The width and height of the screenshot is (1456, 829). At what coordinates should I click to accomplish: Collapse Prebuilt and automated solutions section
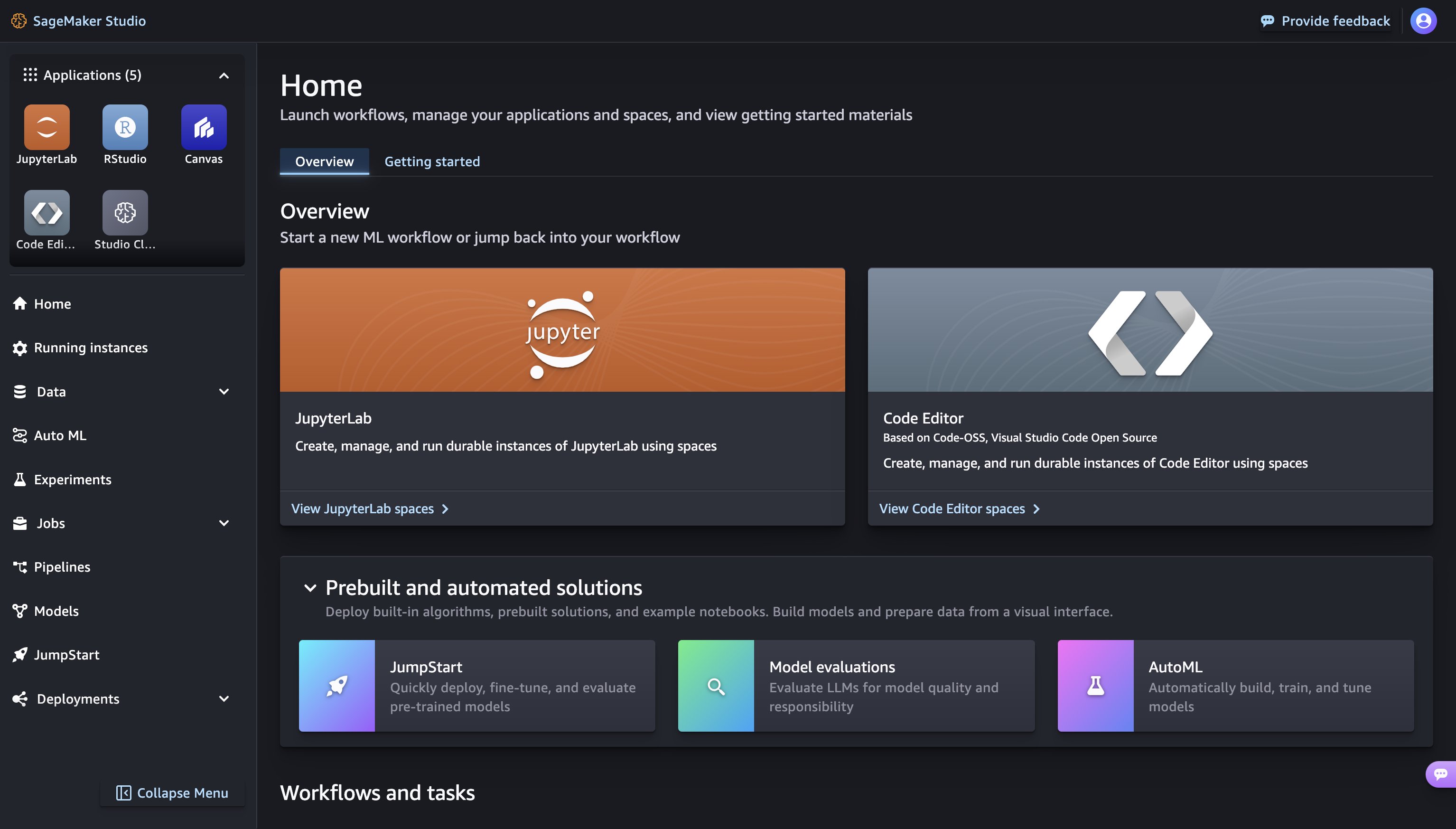(x=310, y=588)
